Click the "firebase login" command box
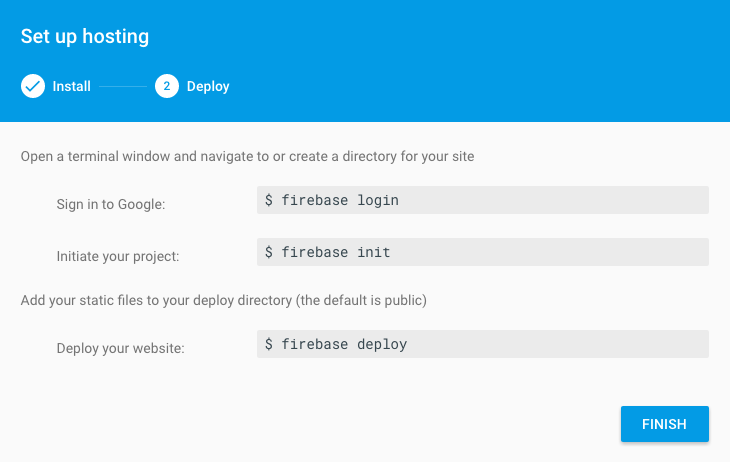Screen dimensions: 730x462 [482, 200]
